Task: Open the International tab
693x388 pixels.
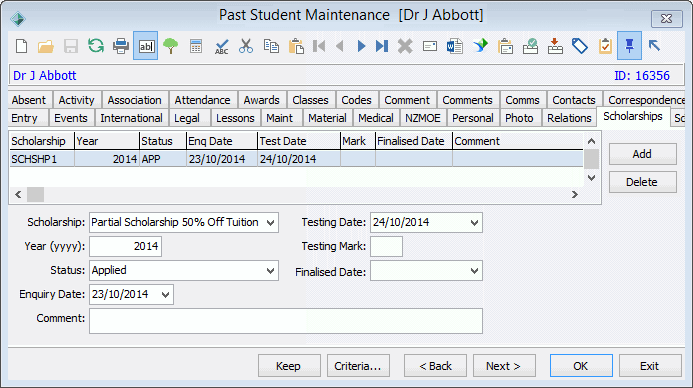Action: tap(131, 118)
